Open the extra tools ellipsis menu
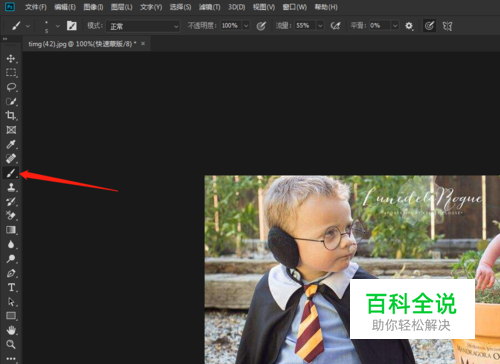The width and height of the screenshot is (500, 364). click(11, 359)
